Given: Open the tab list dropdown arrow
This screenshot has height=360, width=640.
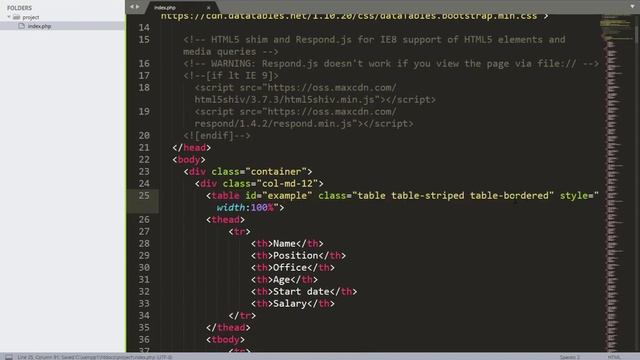Looking at the screenshot, I should (632, 7).
